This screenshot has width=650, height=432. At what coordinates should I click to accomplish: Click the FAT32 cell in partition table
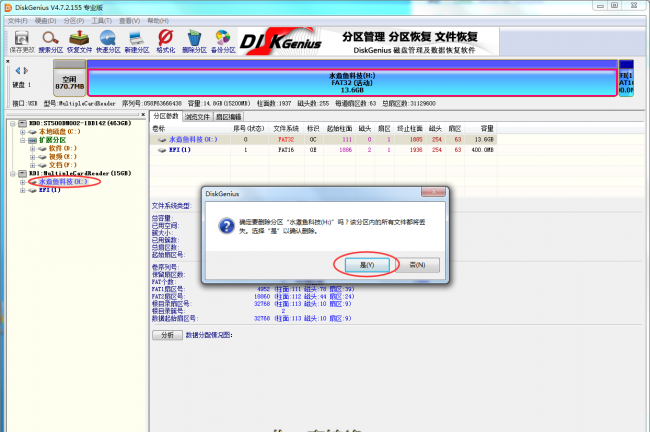[x=286, y=140]
